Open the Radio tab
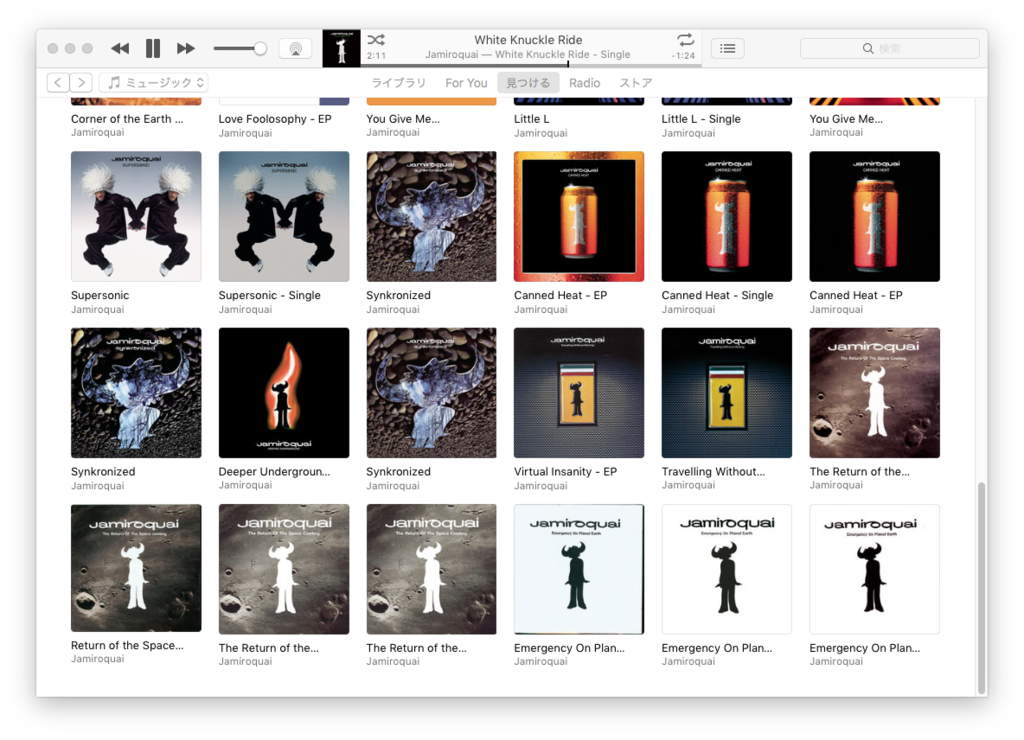This screenshot has width=1024, height=740. [584, 83]
